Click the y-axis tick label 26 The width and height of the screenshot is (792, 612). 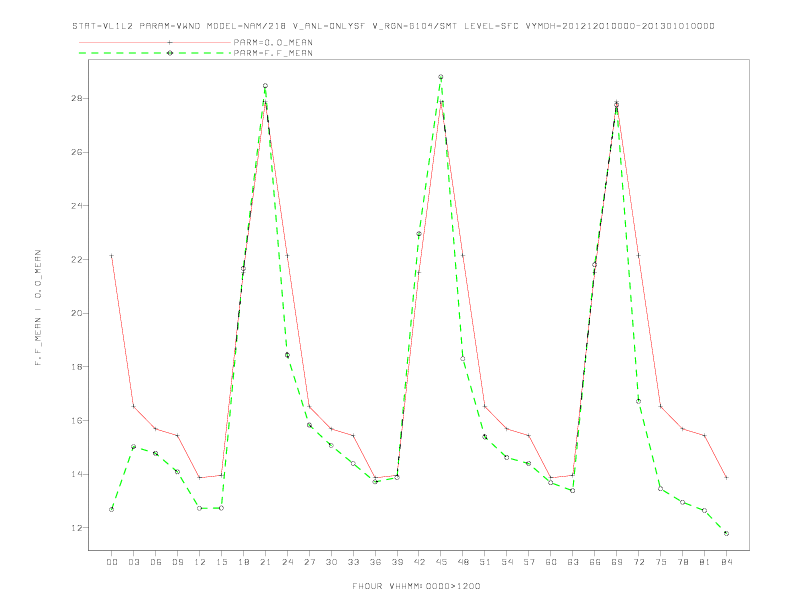(x=77, y=152)
